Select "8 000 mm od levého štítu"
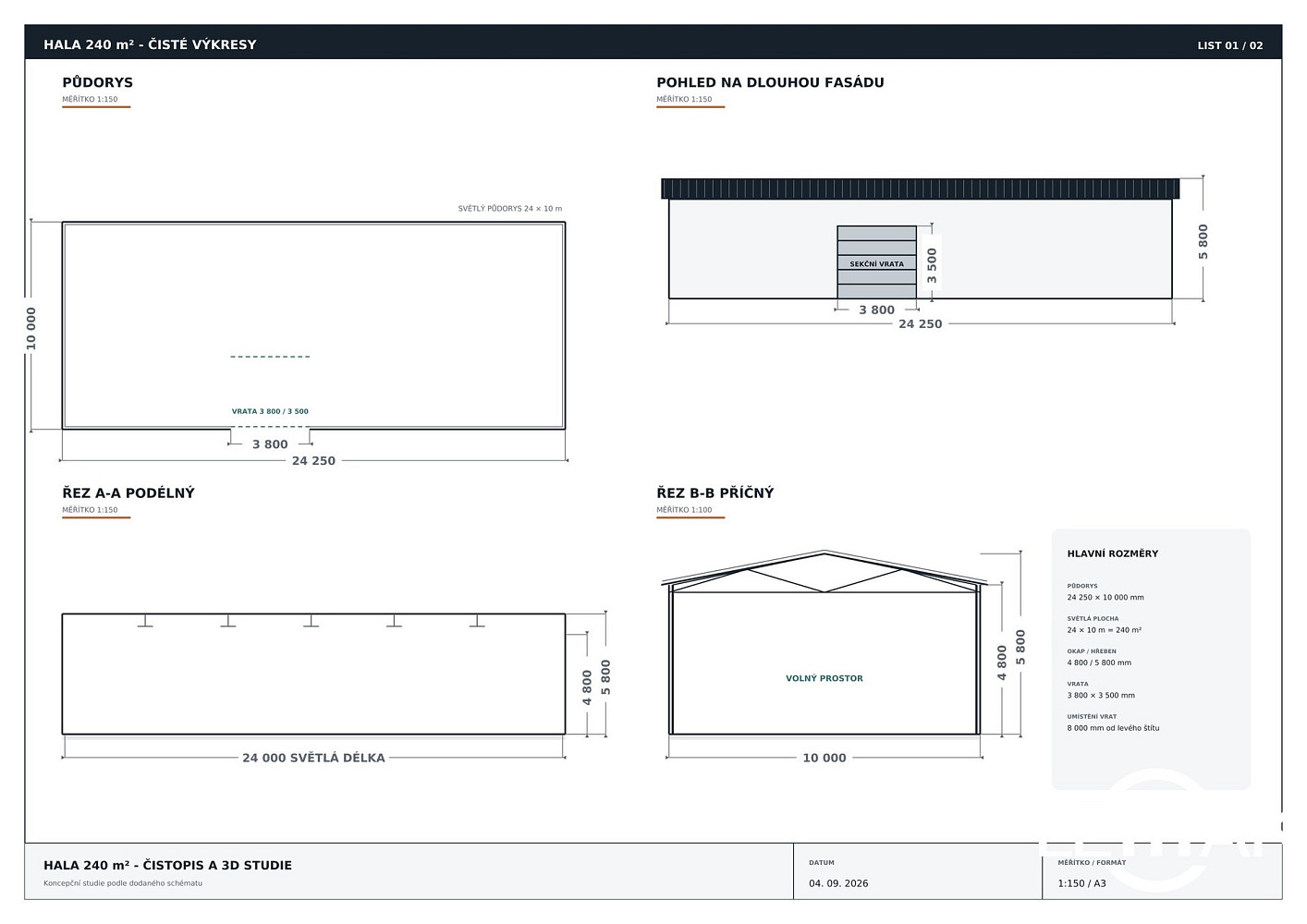Screen dimensions: 1307x924 coord(1113,728)
